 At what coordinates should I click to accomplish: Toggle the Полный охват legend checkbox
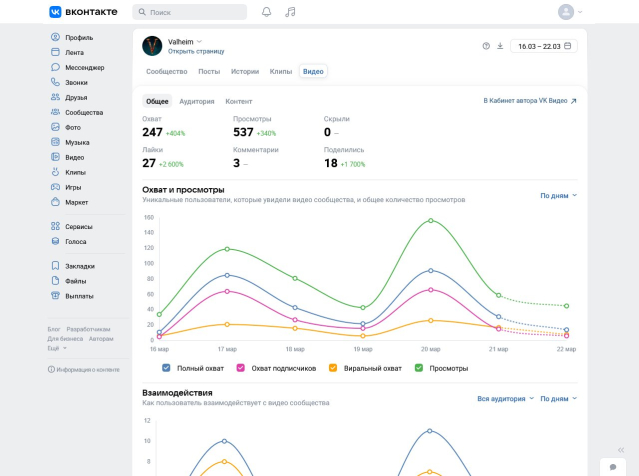(x=167, y=368)
